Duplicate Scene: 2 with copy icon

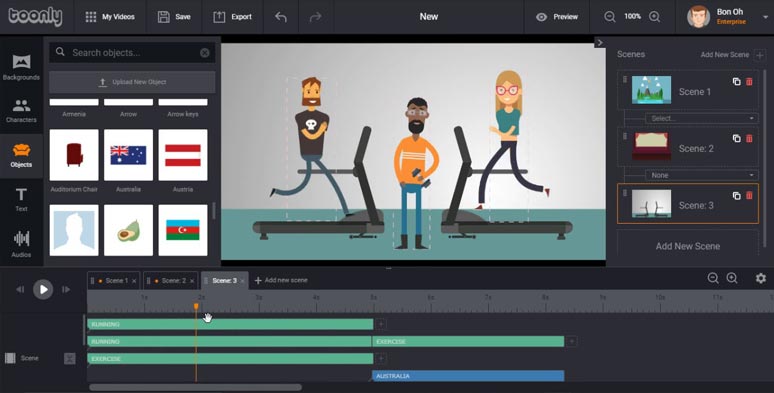tap(736, 139)
